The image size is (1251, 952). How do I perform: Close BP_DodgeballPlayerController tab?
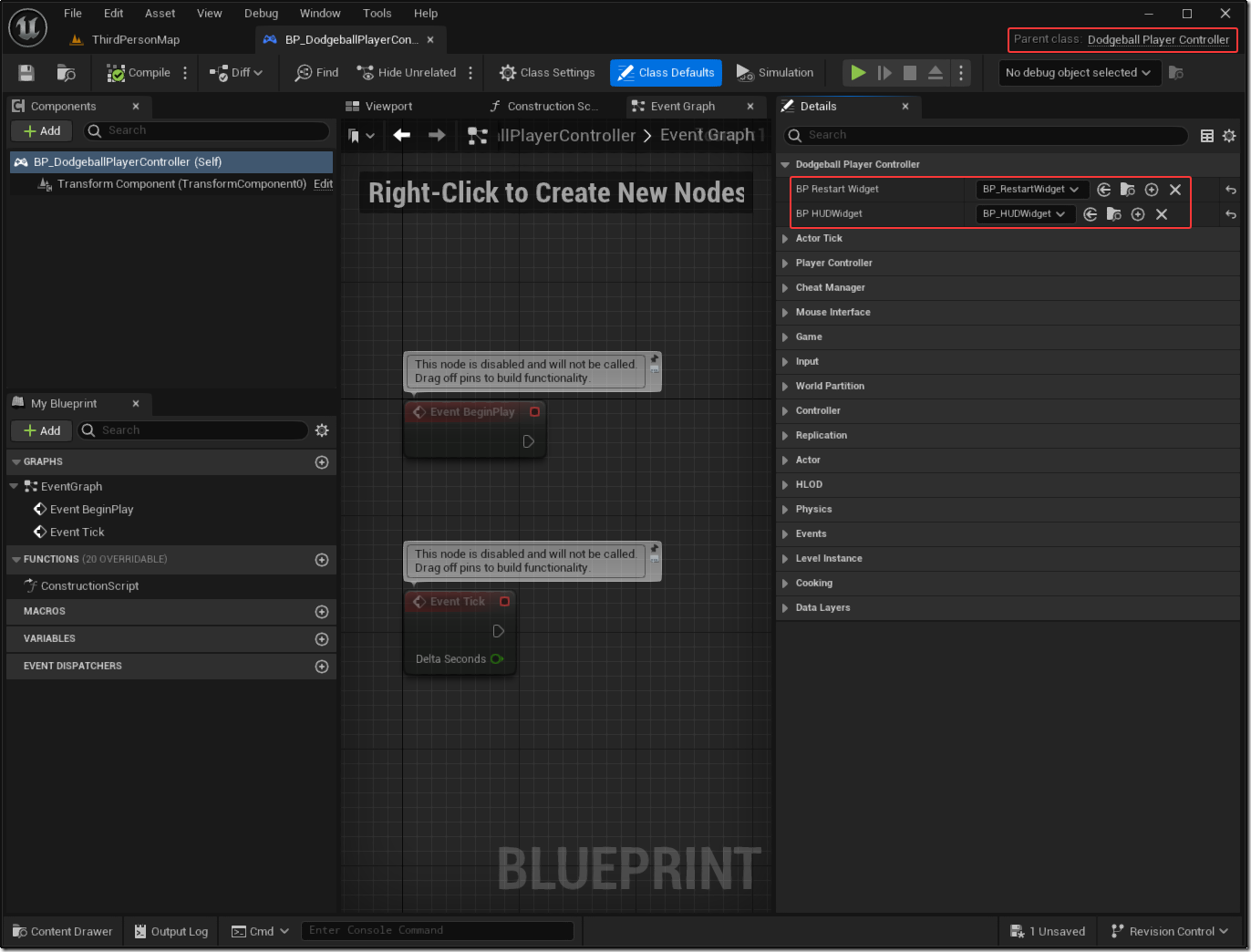(x=430, y=40)
